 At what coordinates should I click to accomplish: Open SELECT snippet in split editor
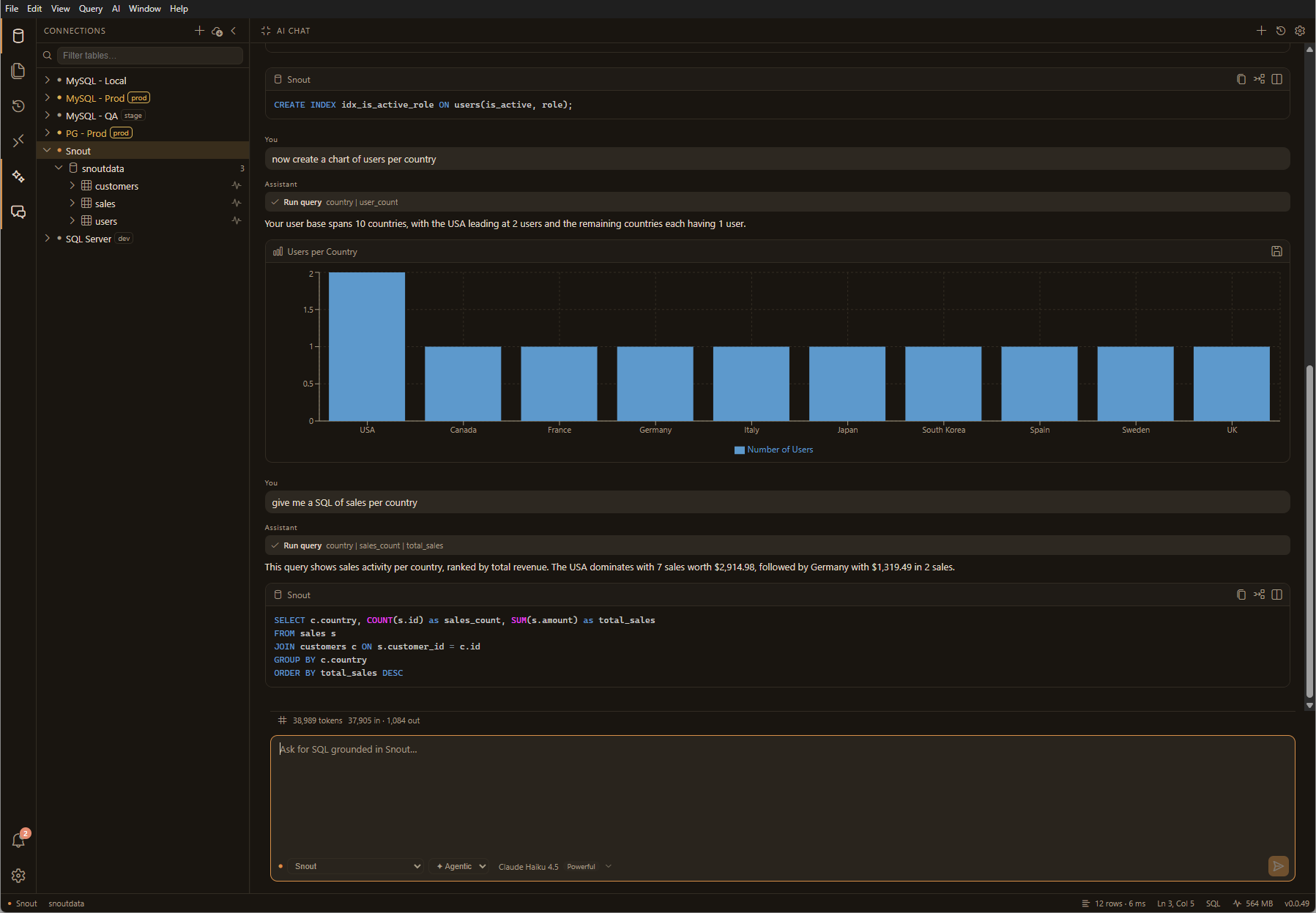1277,595
